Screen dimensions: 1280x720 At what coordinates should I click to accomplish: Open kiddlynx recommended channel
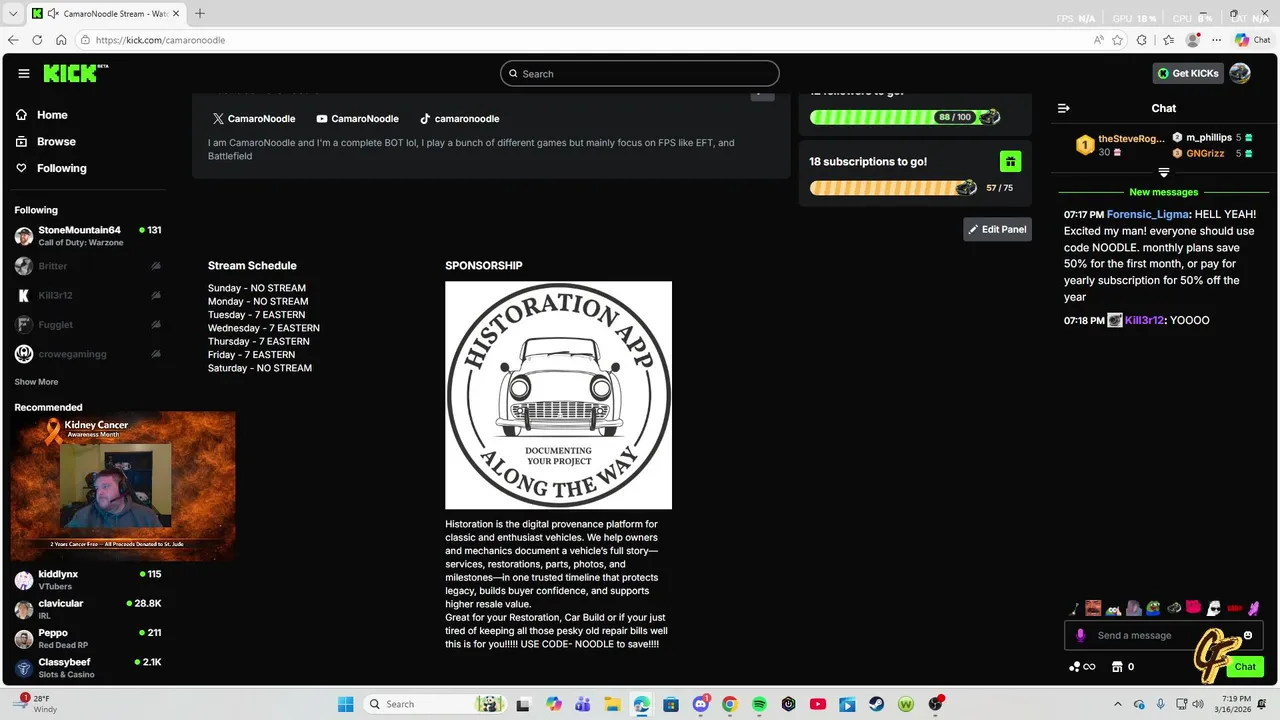tap(88, 580)
